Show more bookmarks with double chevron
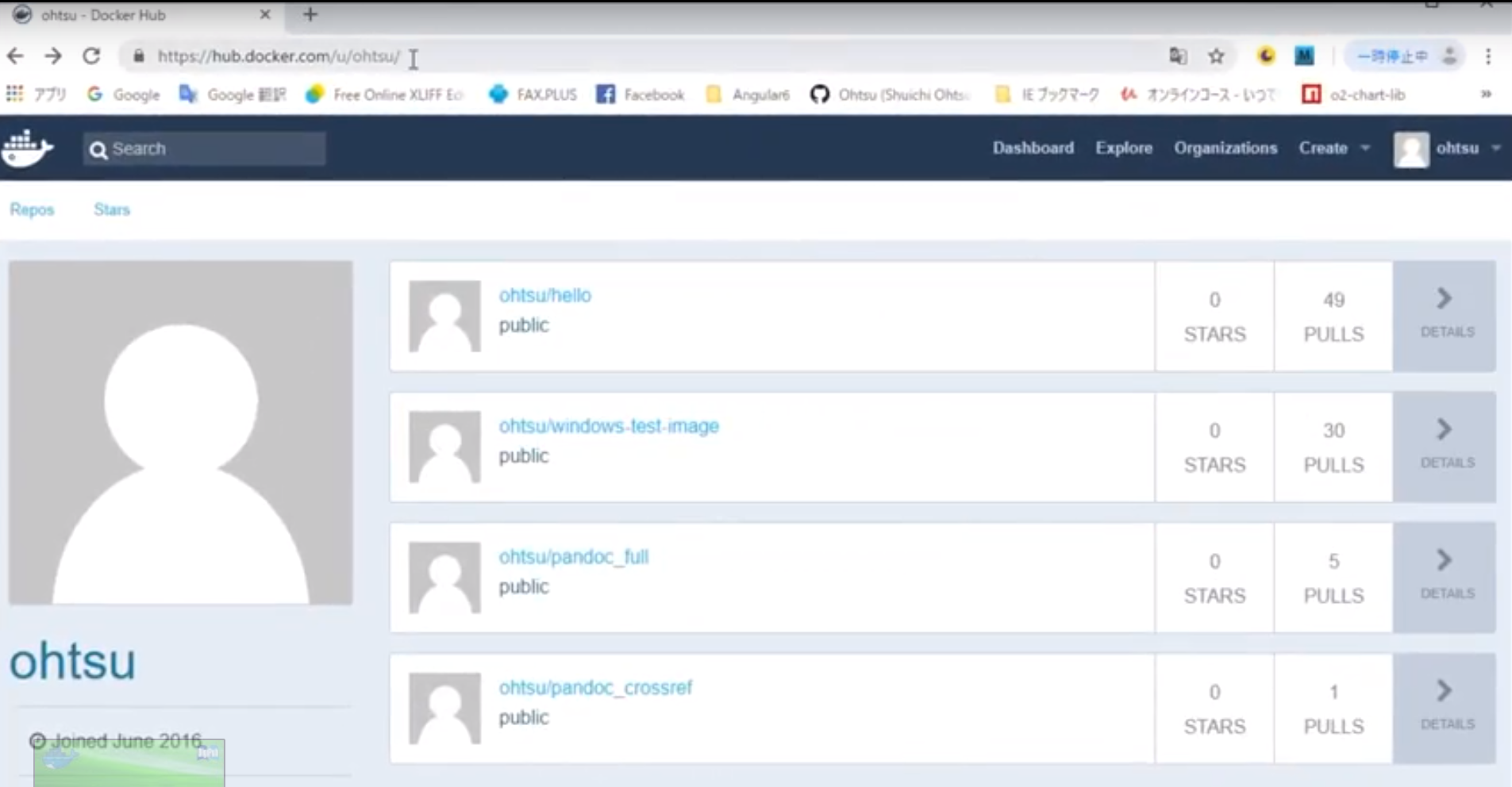The width and height of the screenshot is (1512, 787). pos(1486,94)
